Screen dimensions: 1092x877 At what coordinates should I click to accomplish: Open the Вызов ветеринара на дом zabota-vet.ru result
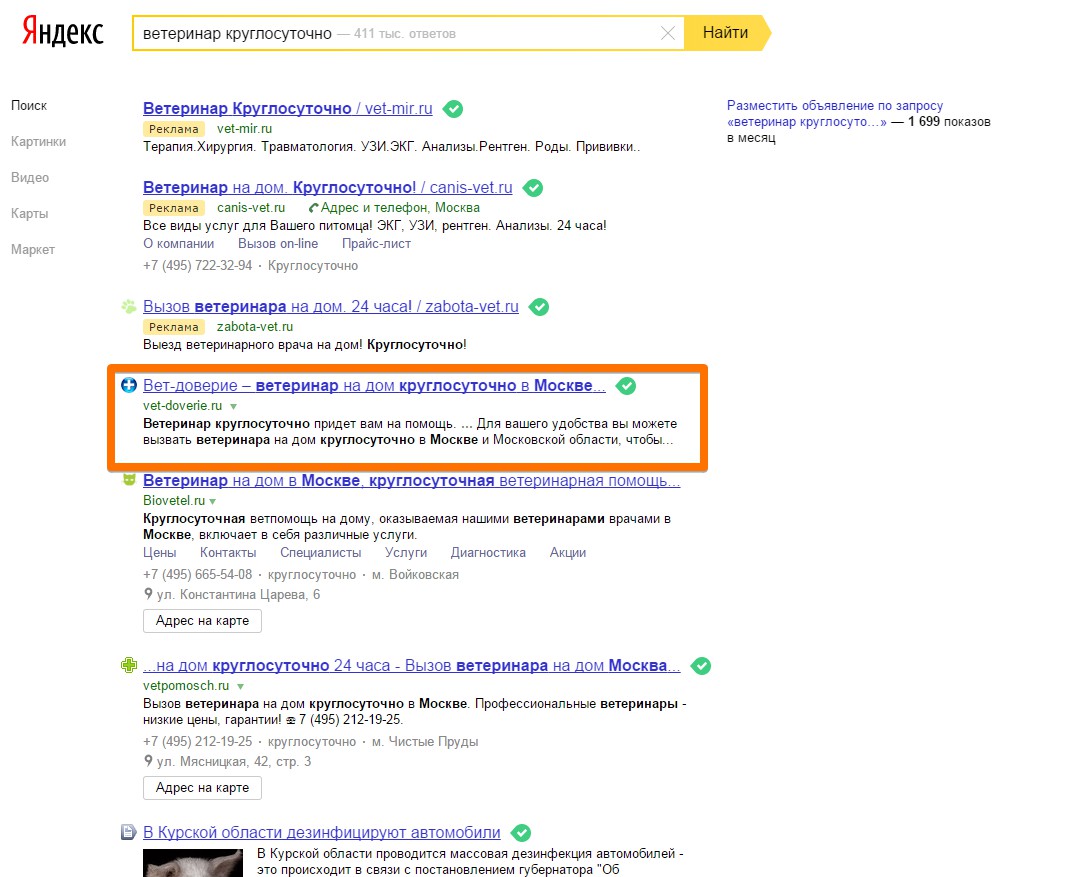point(331,306)
